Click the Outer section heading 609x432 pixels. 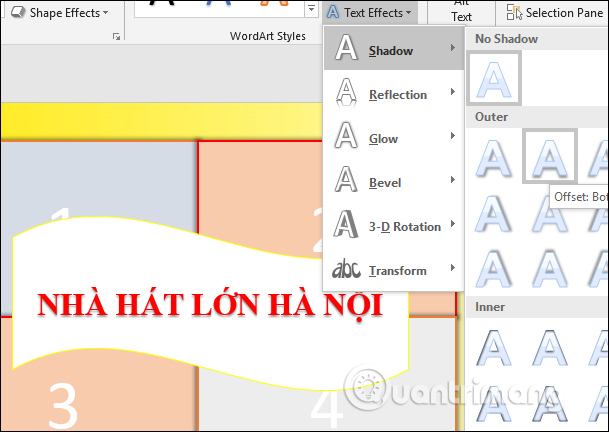click(491, 117)
